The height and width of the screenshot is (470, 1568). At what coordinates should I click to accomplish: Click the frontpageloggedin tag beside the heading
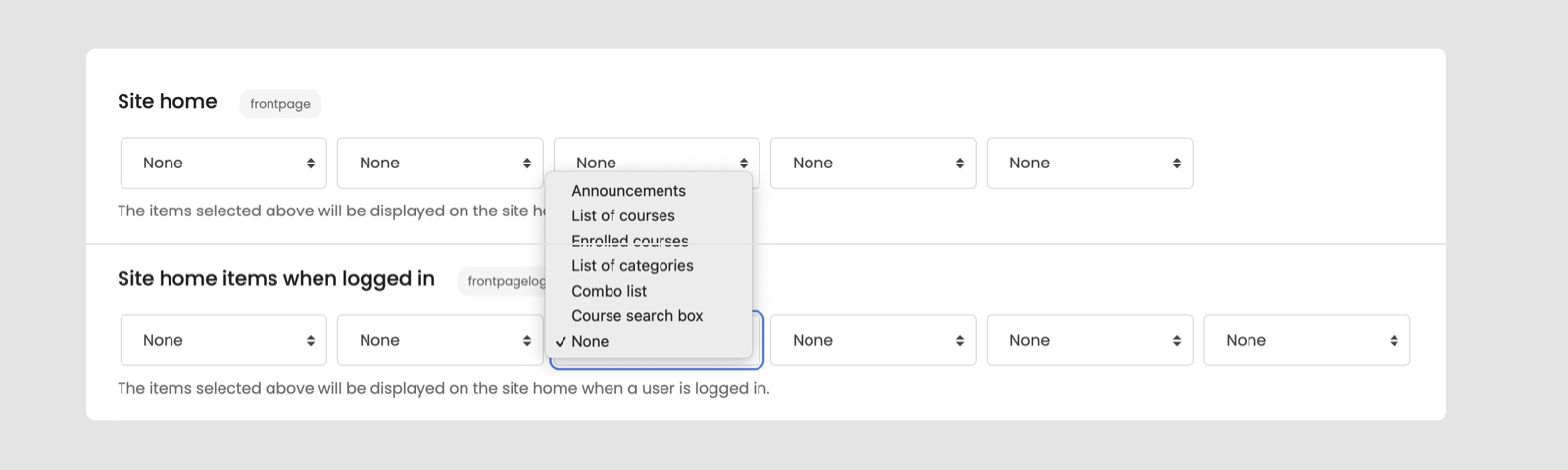(x=502, y=281)
